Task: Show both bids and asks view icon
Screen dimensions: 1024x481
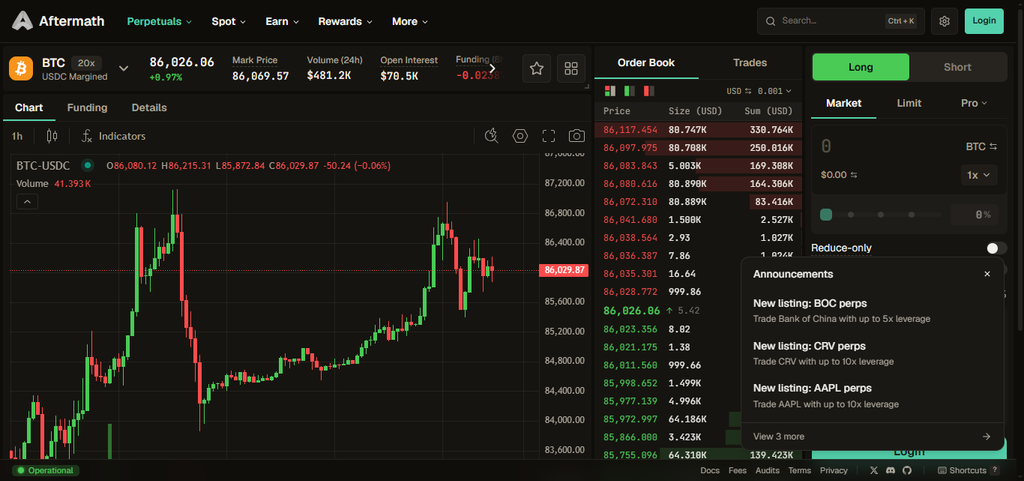Action: coord(611,91)
